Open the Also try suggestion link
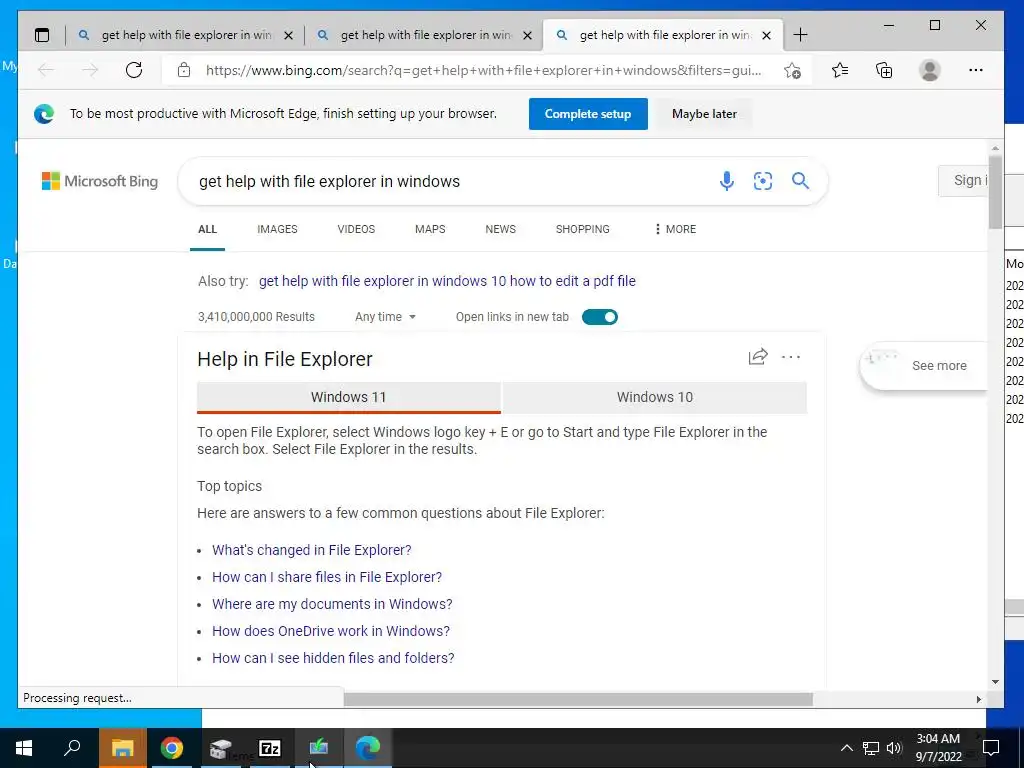The height and width of the screenshot is (768, 1024). pyautogui.click(x=447, y=281)
